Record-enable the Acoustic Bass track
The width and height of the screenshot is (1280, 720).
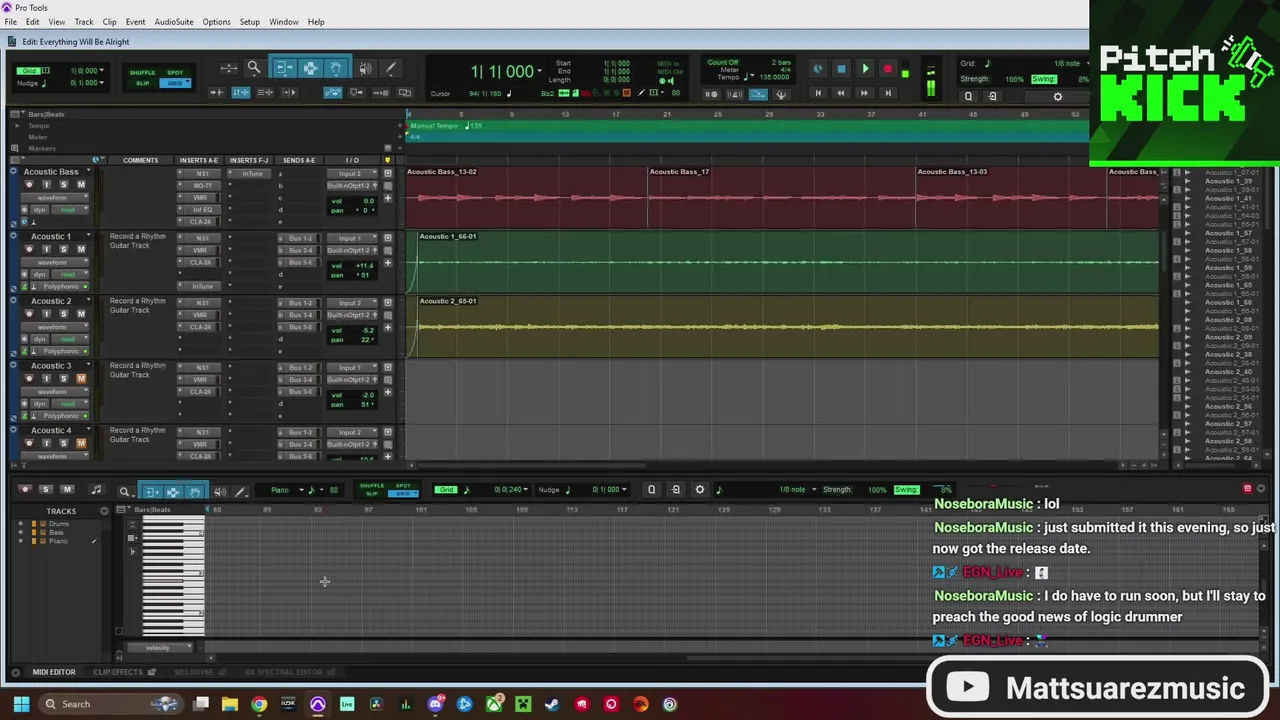coord(29,185)
